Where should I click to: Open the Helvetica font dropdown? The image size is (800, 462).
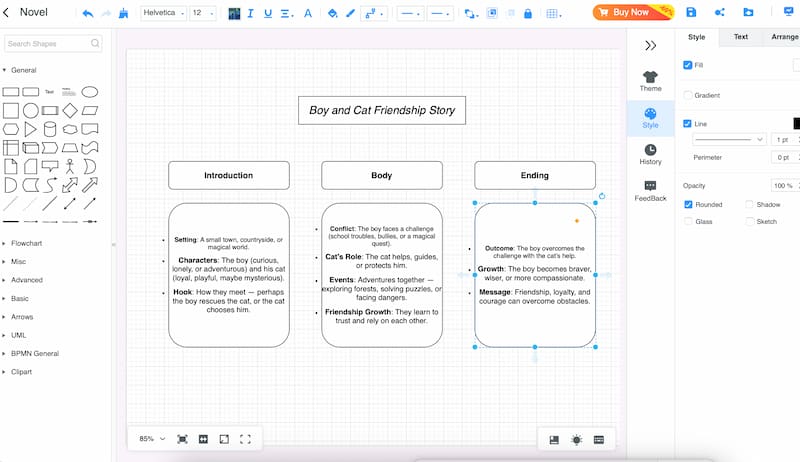pos(163,13)
